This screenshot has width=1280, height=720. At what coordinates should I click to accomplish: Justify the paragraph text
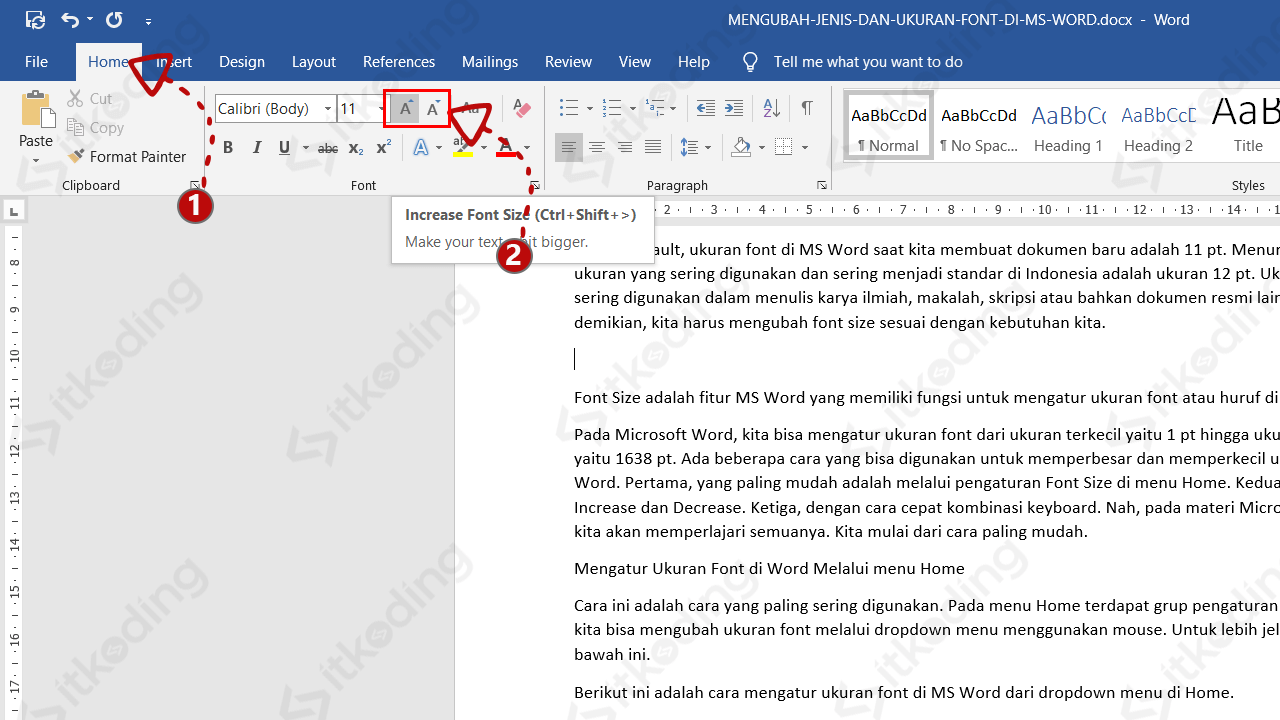[653, 148]
